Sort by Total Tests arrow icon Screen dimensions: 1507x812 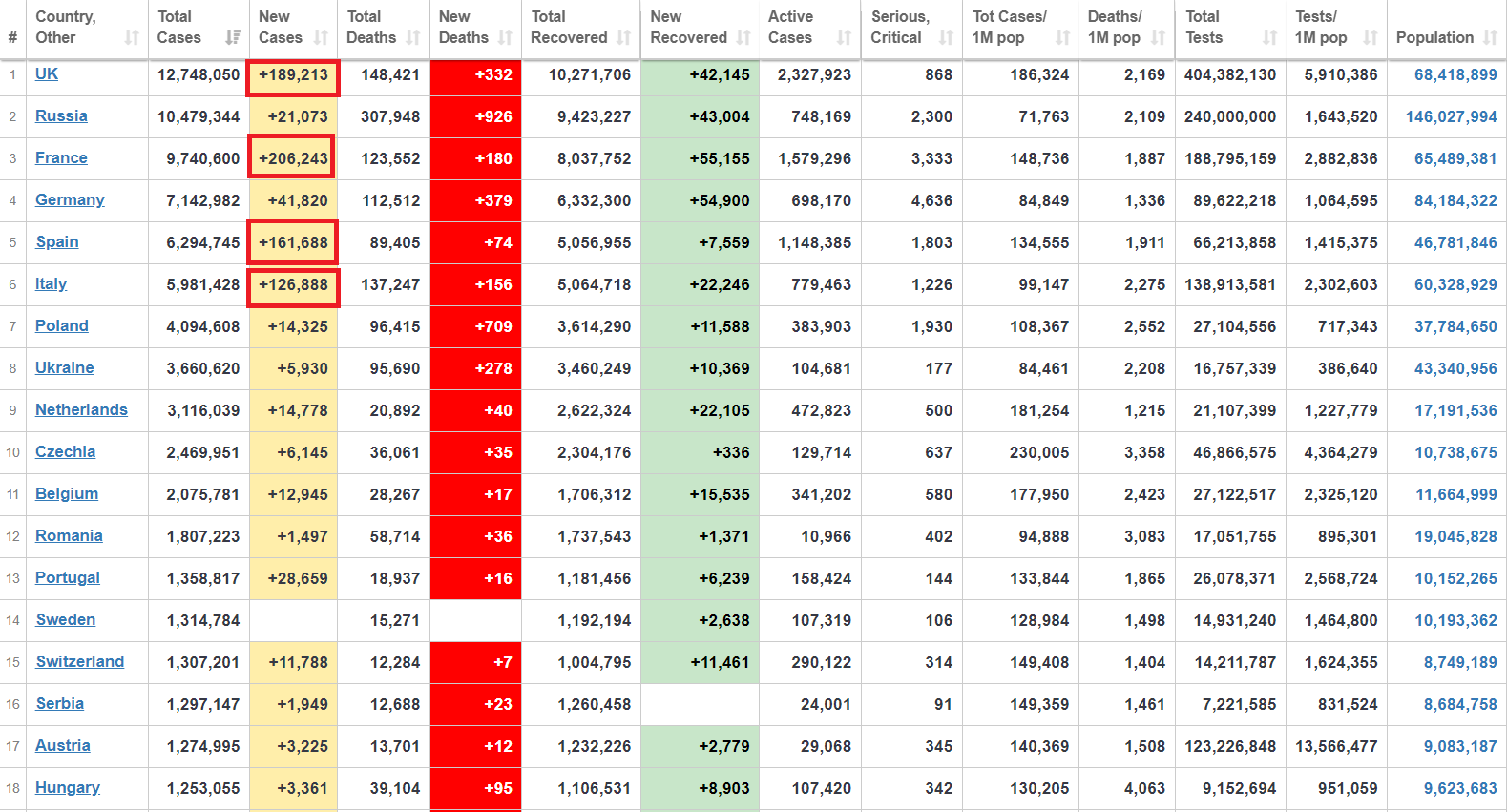click(1270, 37)
